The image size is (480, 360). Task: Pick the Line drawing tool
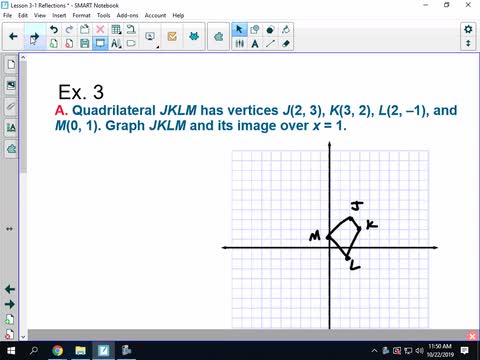pyautogui.click(x=270, y=43)
